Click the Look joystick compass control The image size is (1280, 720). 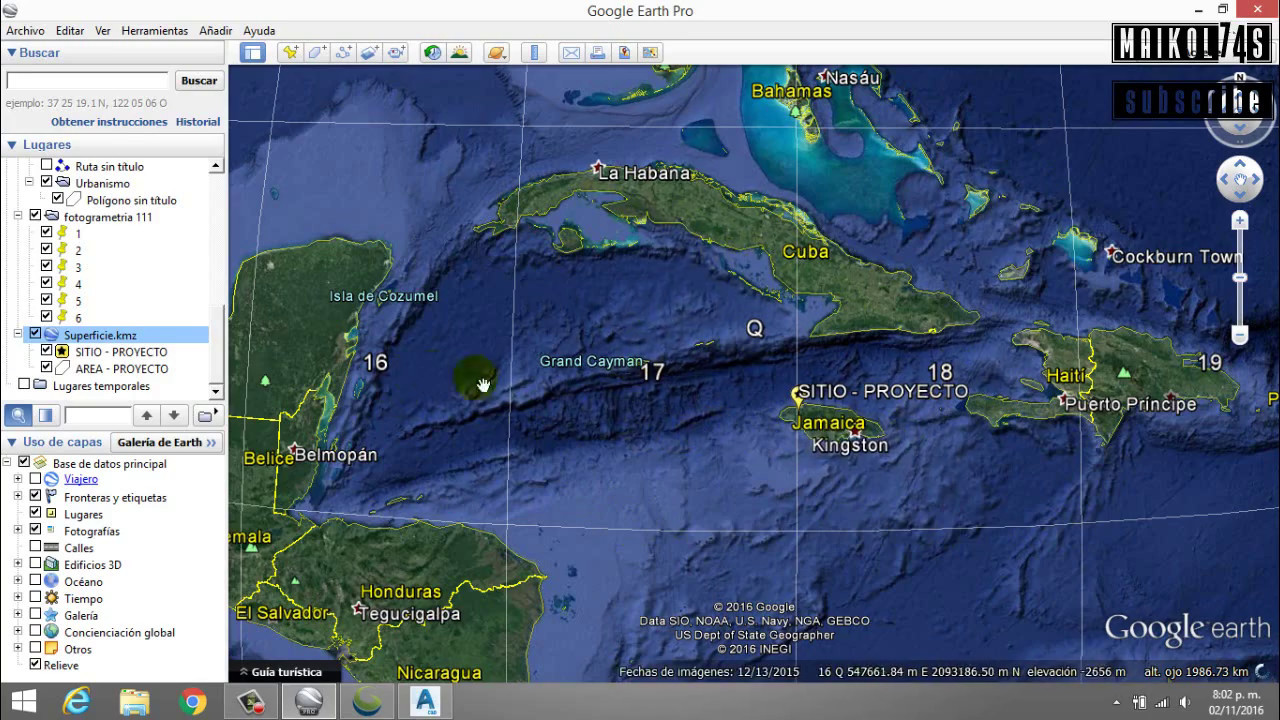1239,112
